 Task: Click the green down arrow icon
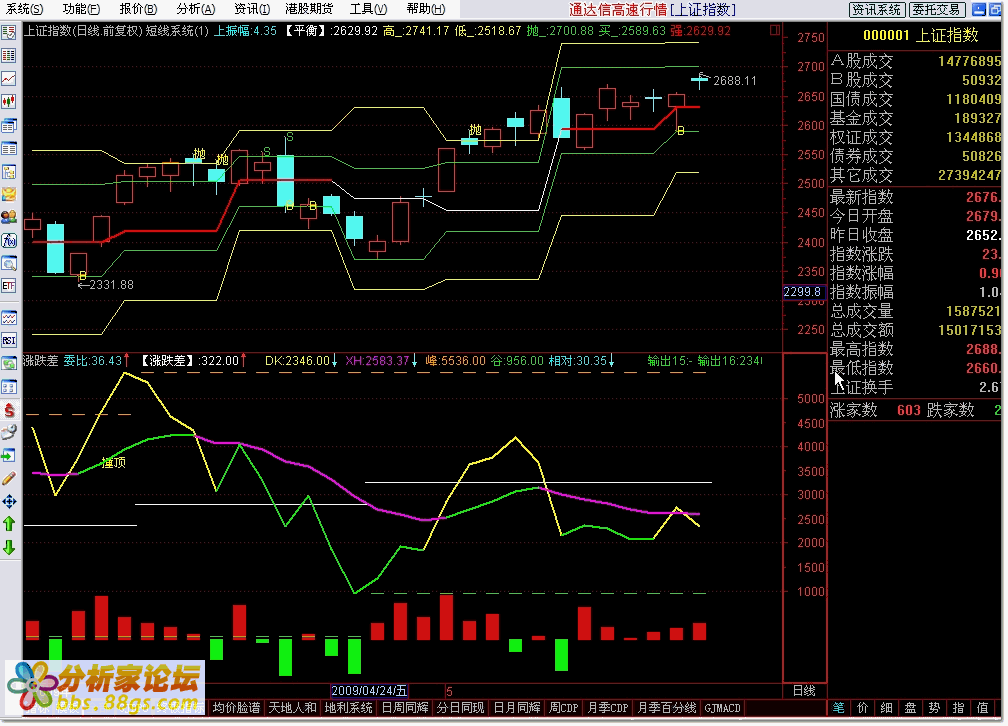(9, 547)
